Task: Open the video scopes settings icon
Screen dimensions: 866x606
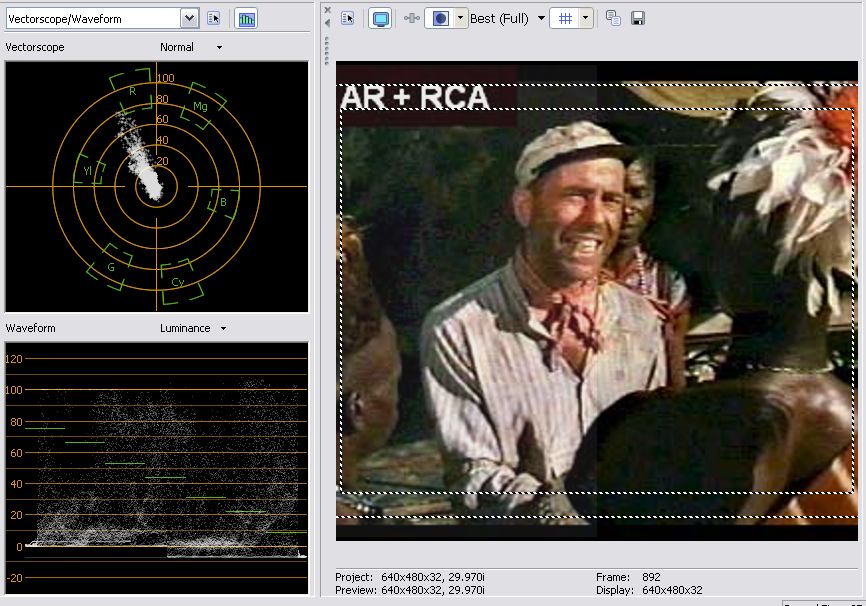Action: pos(214,19)
